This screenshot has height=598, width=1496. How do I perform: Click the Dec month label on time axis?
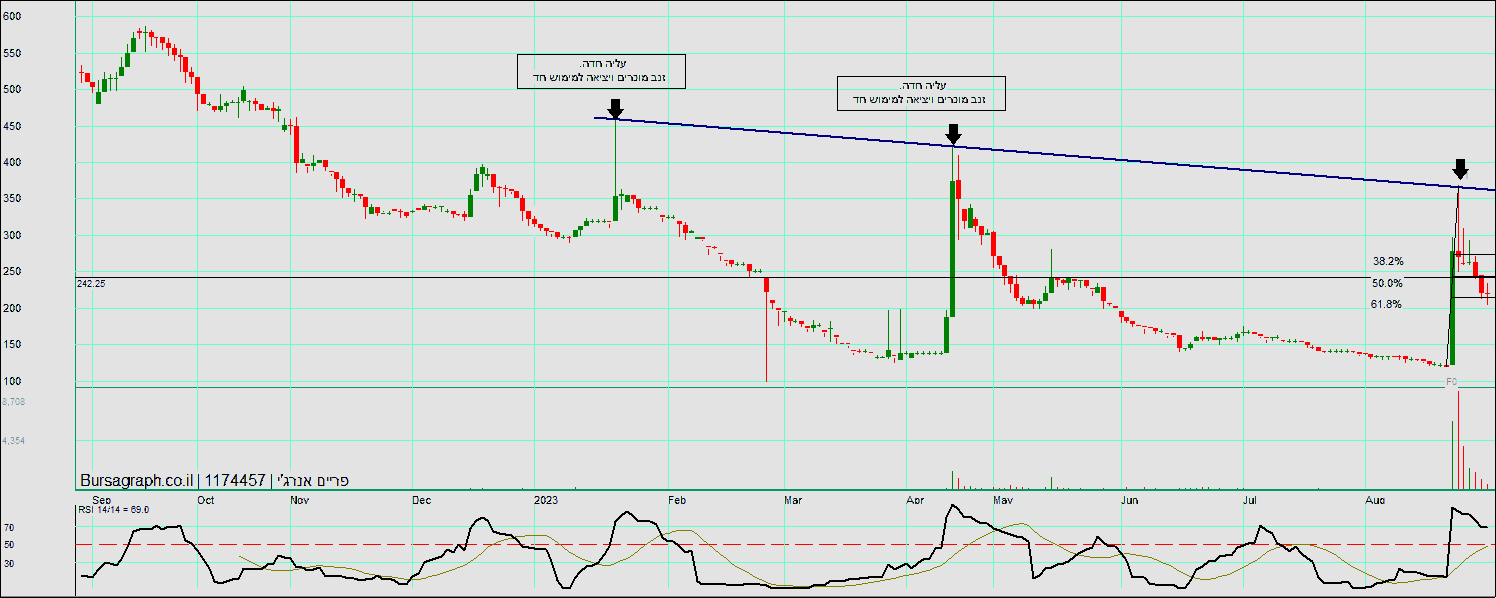click(x=420, y=498)
